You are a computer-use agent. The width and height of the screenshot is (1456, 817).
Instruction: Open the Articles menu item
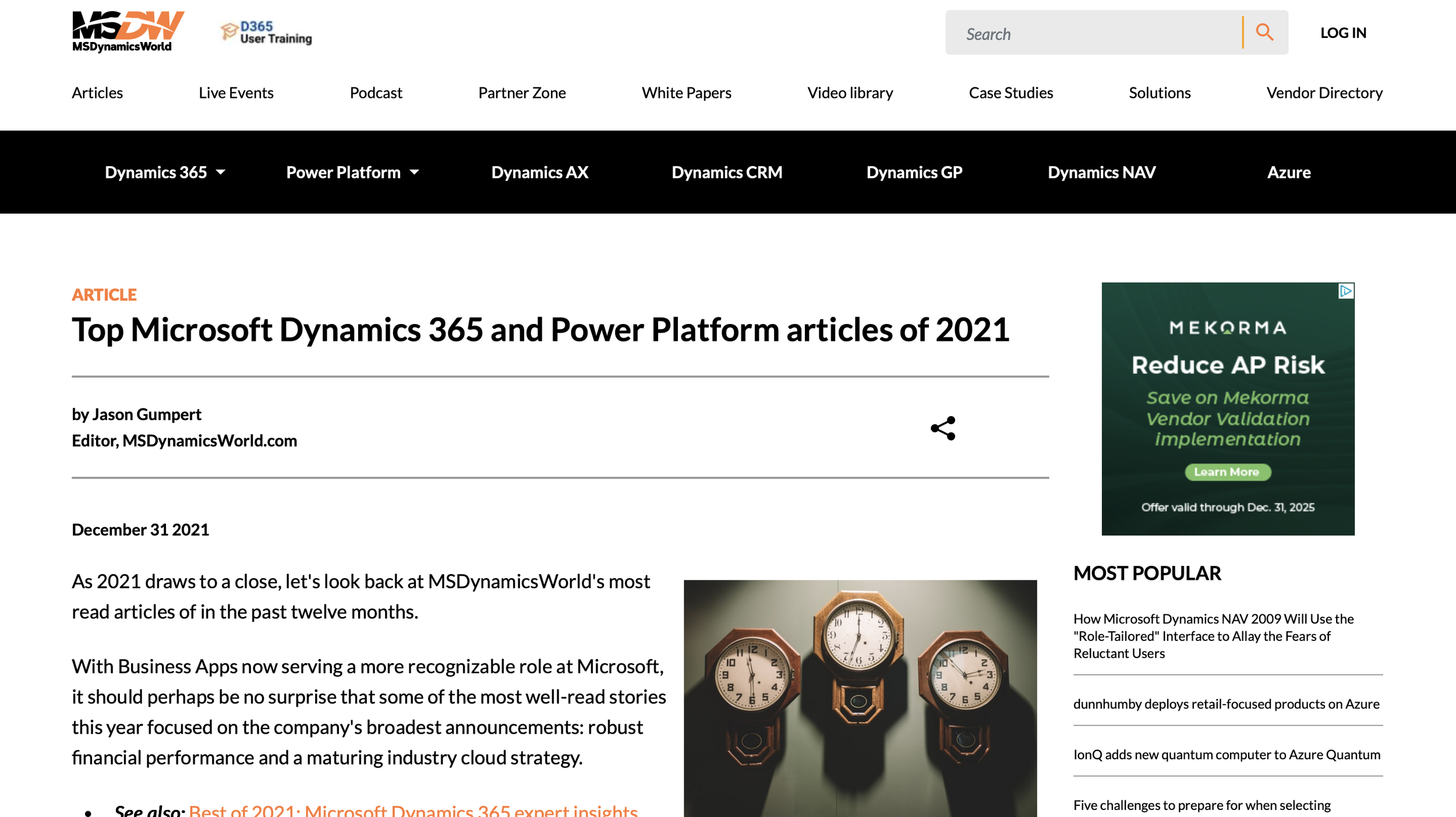point(96,92)
